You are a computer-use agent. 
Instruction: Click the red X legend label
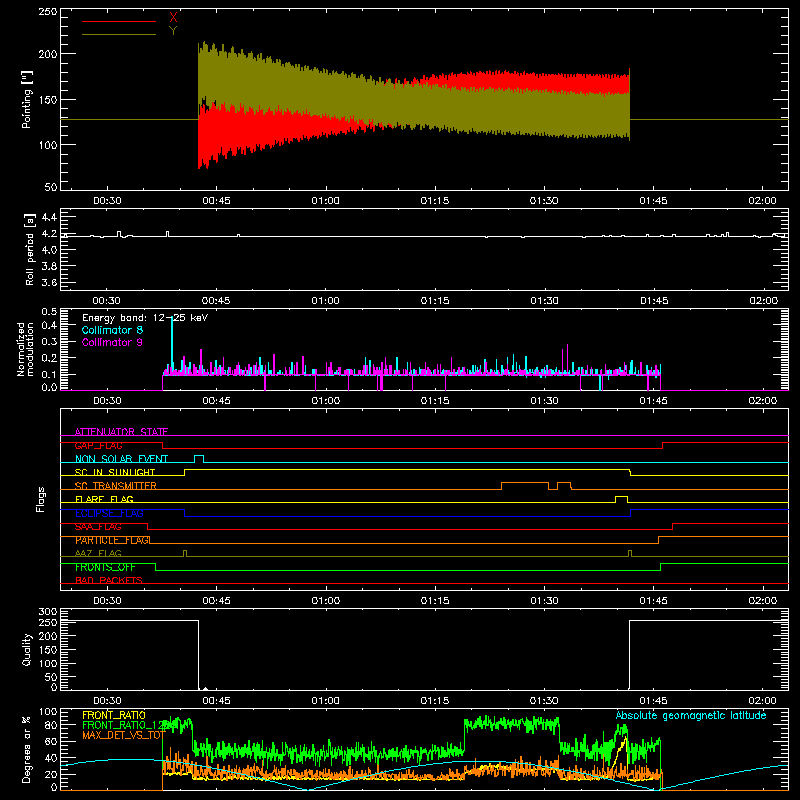pos(173,18)
